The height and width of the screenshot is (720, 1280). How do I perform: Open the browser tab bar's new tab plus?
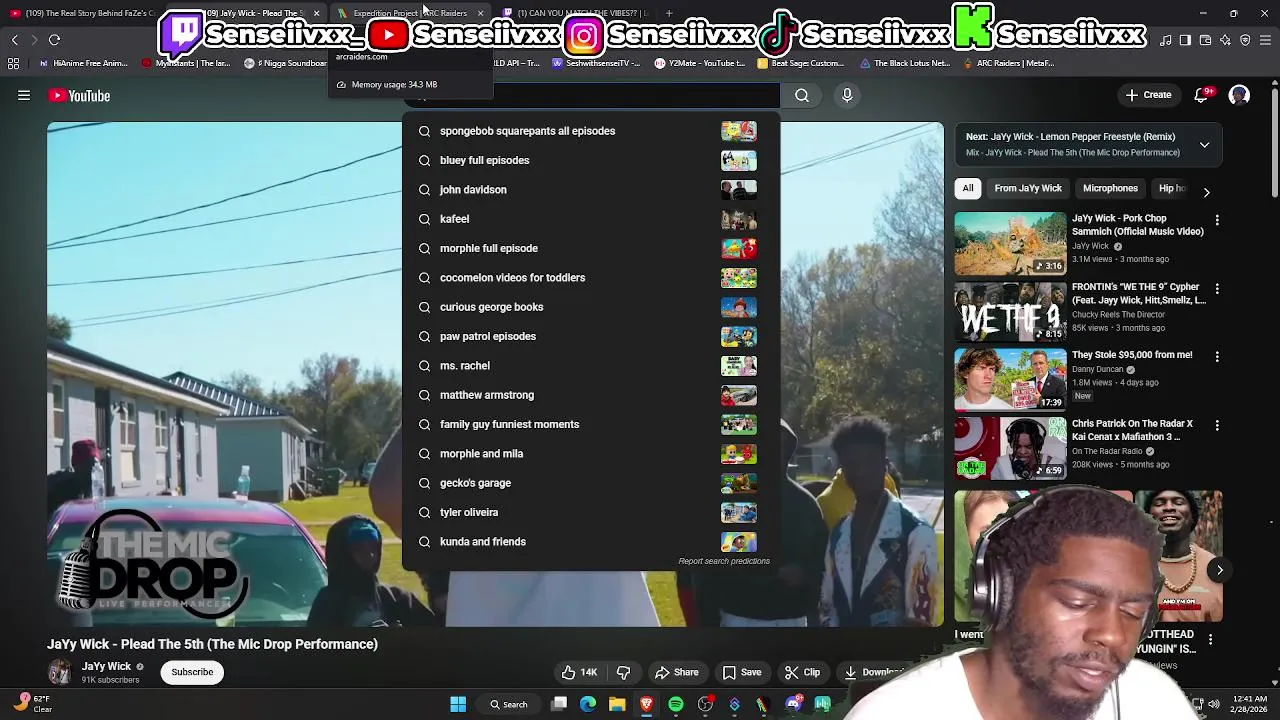[x=669, y=13]
